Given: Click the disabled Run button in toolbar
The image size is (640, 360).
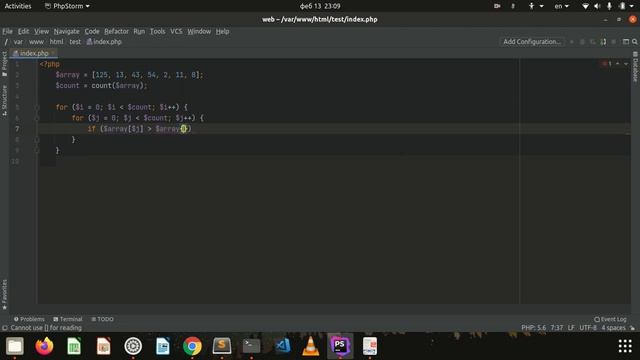Looking at the screenshot, I should coord(572,42).
